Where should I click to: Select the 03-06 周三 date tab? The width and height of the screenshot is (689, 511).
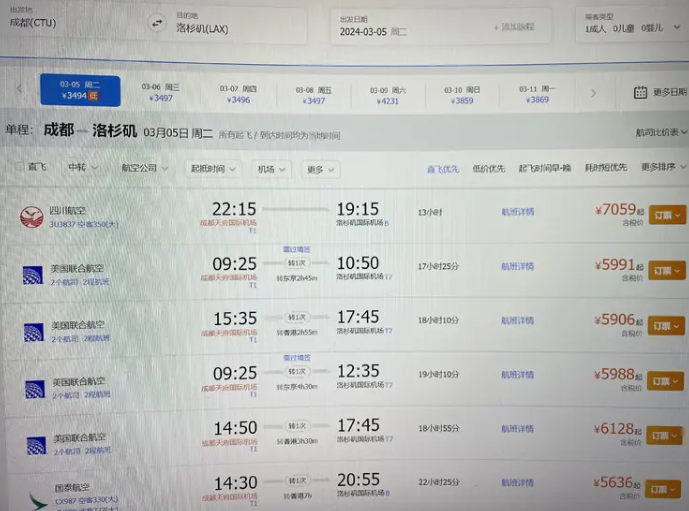click(160, 92)
